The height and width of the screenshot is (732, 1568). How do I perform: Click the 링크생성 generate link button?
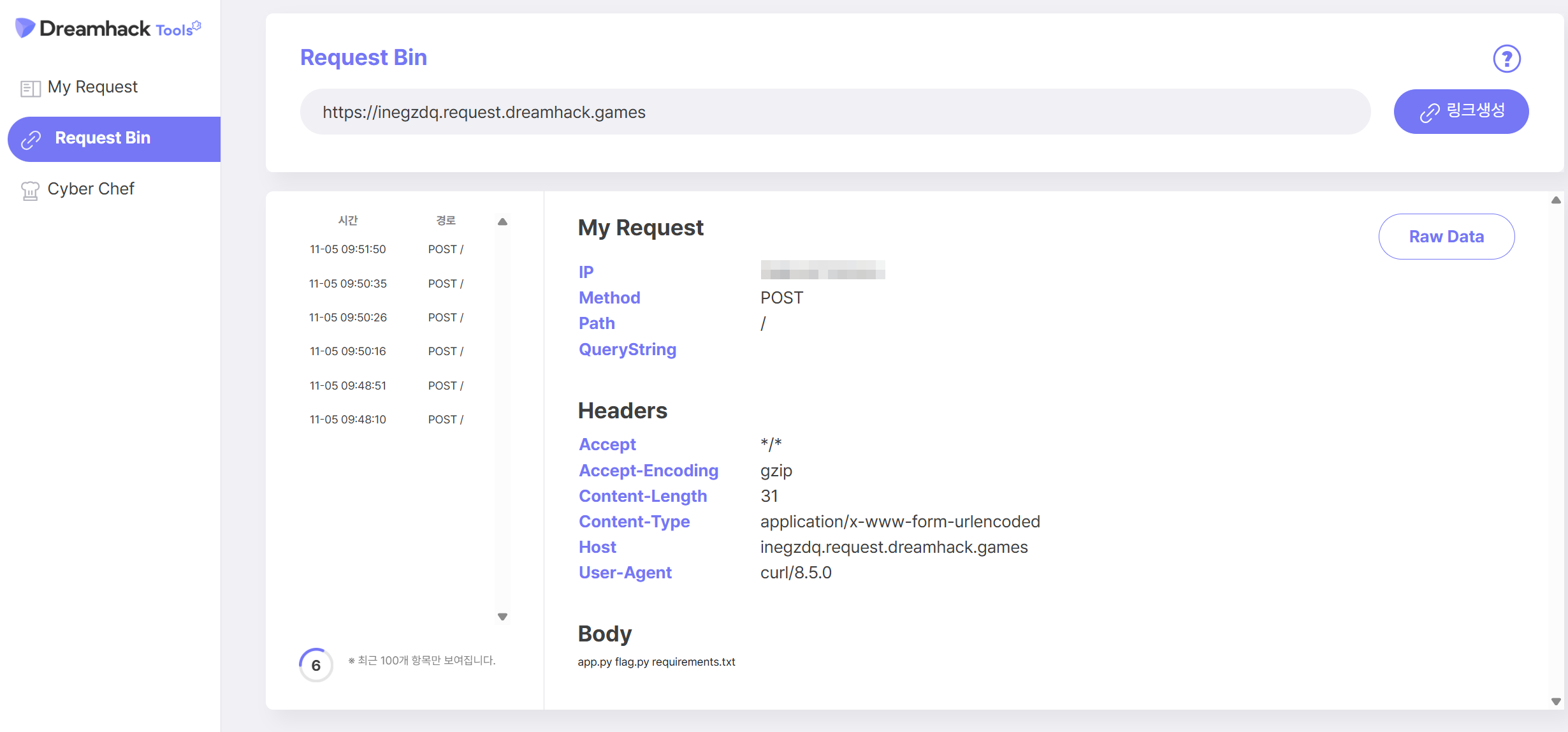coord(1461,112)
